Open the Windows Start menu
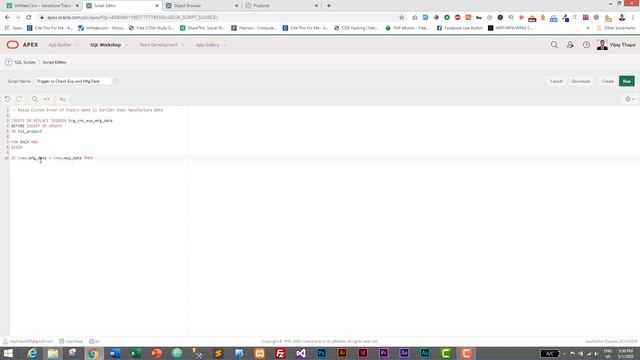 click(8, 353)
